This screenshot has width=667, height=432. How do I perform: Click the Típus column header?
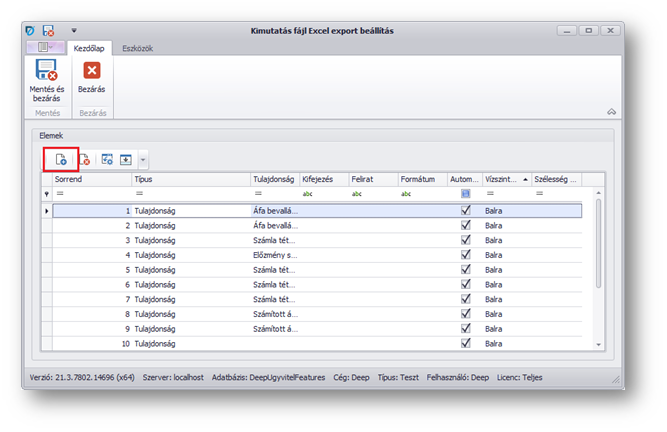pyautogui.click(x=189, y=179)
